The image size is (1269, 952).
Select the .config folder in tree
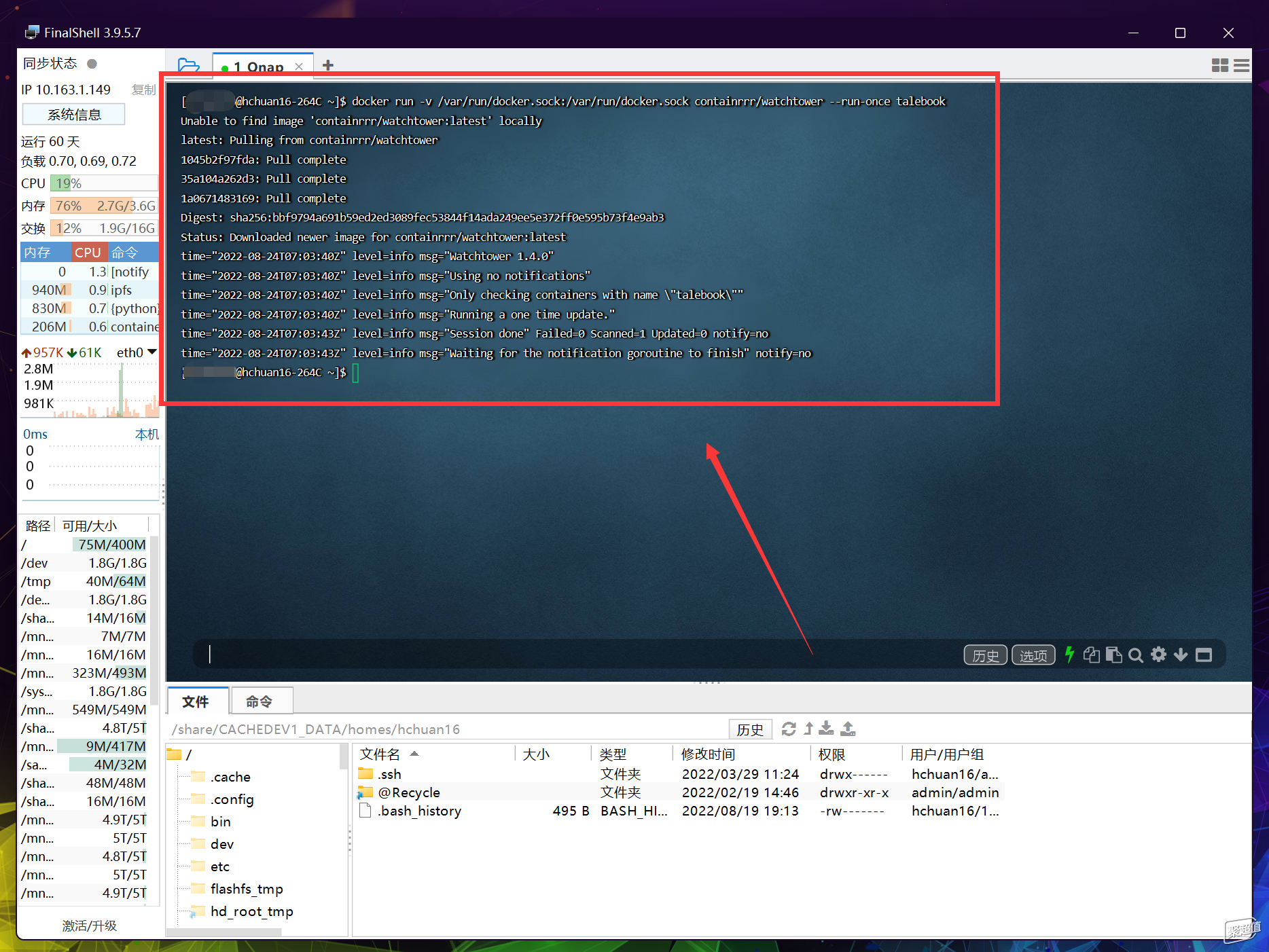pyautogui.click(x=232, y=799)
